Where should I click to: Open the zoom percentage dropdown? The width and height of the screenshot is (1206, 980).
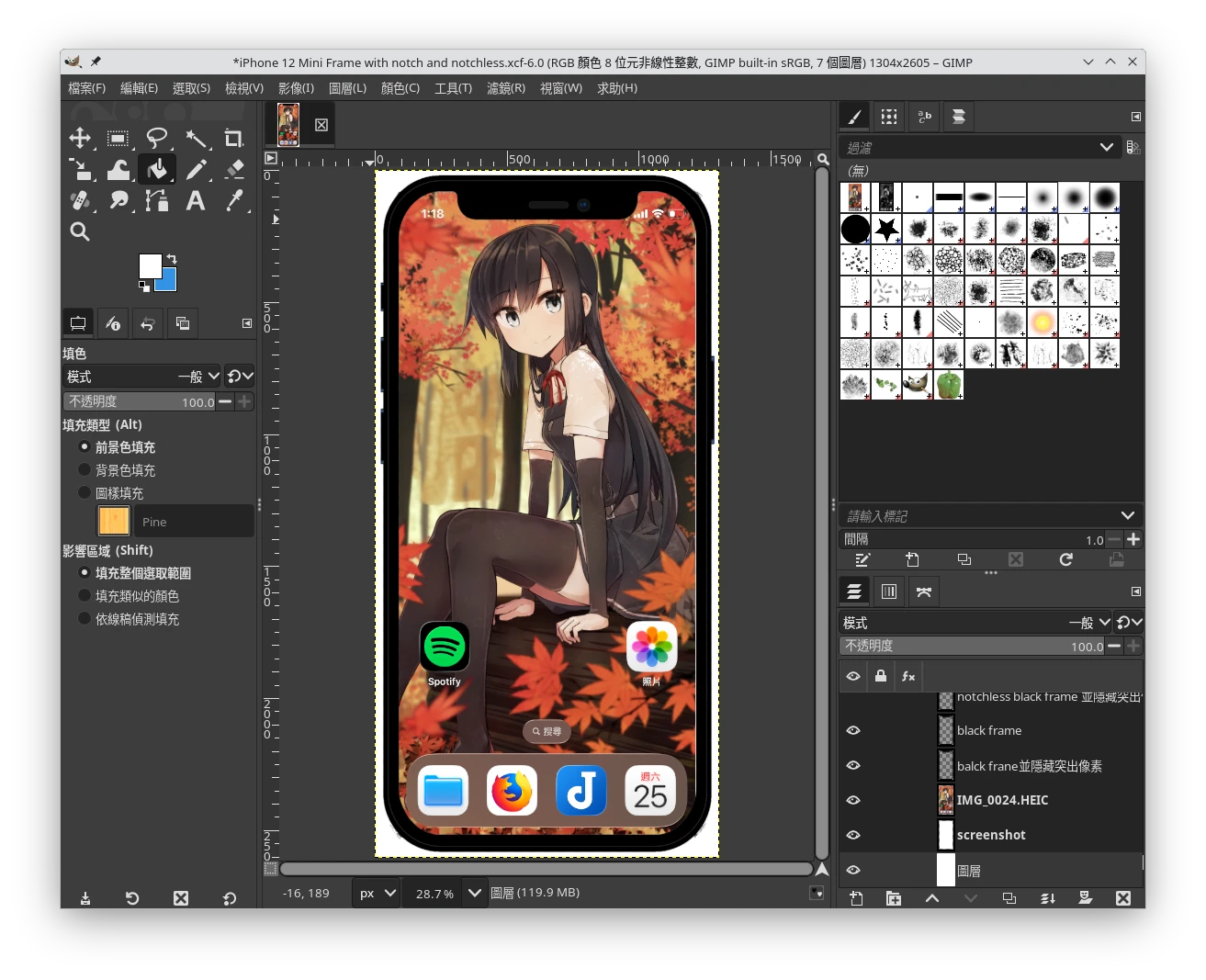(x=475, y=893)
